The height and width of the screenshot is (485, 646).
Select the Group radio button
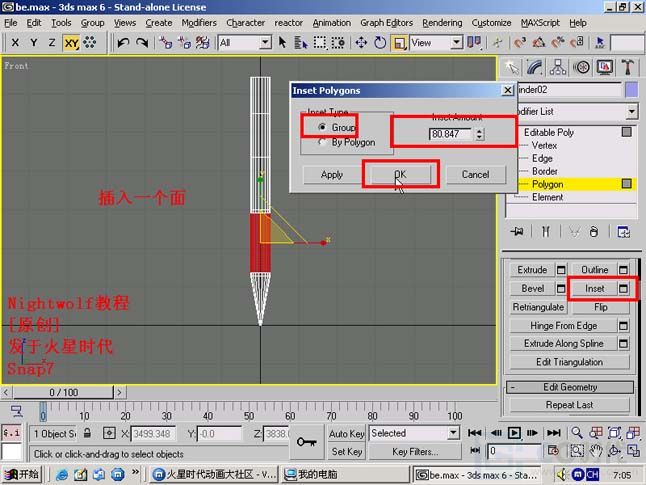pyautogui.click(x=322, y=127)
